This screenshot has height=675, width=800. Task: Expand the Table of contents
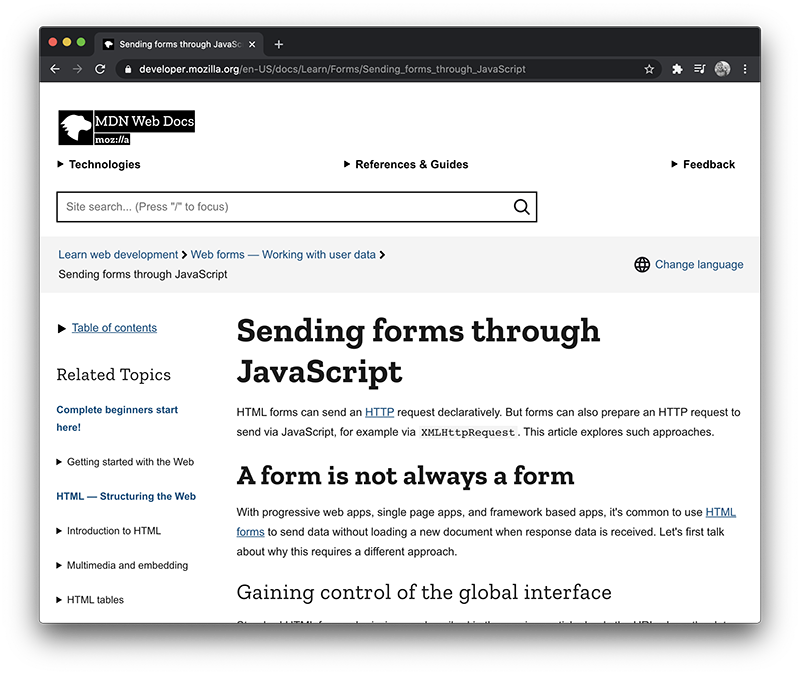(x=114, y=327)
